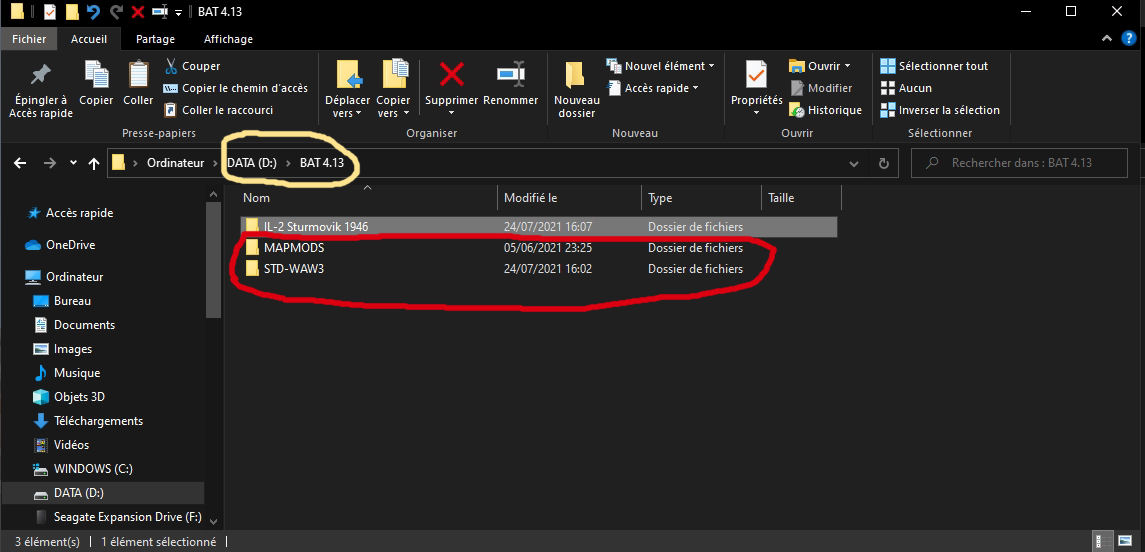Collapse the ribbon with the chevron
This screenshot has width=1145, height=552.
(x=1108, y=39)
